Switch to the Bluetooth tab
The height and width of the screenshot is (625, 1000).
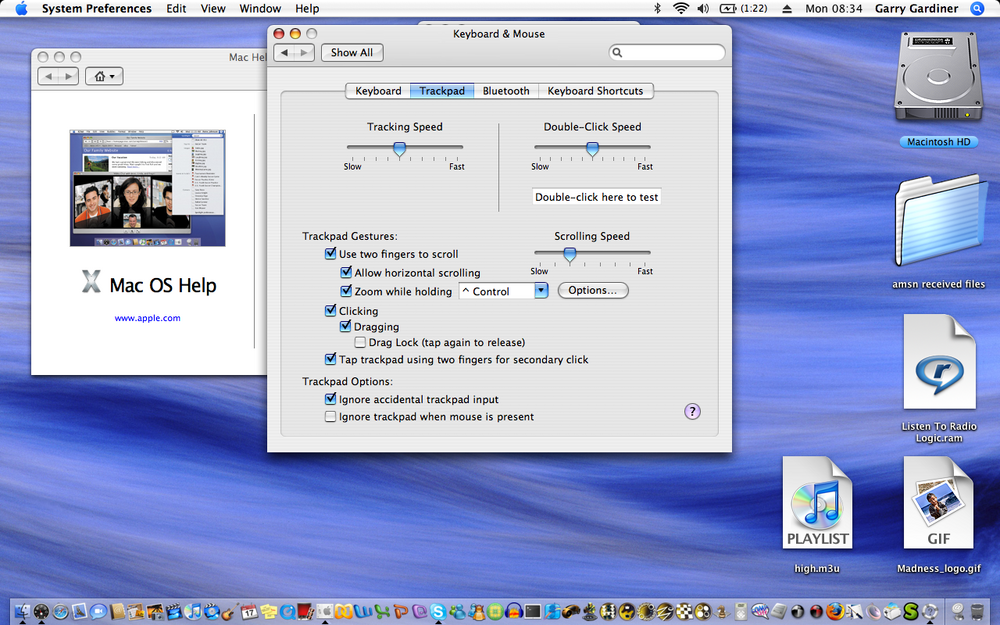coord(506,91)
